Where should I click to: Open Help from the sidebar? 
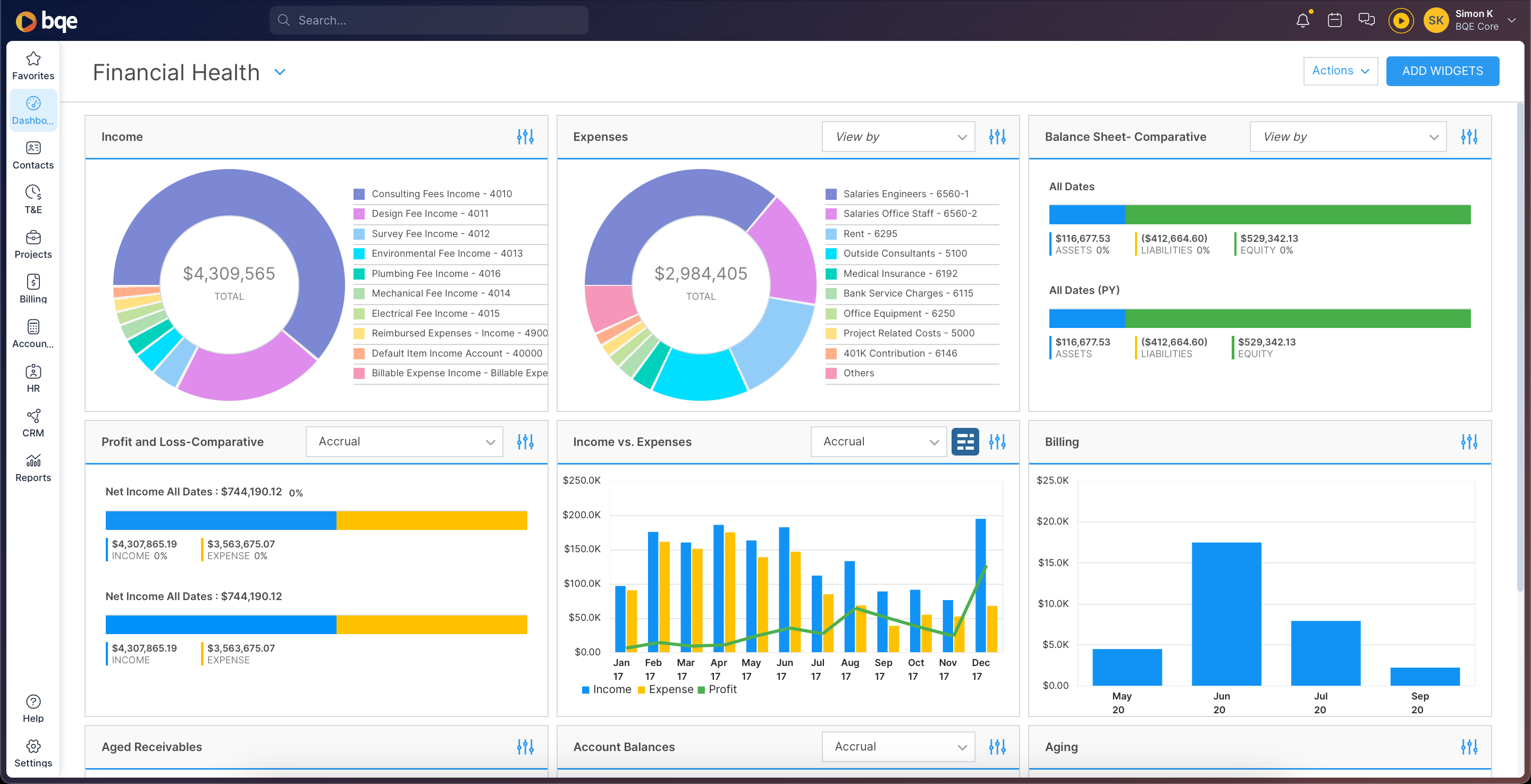click(32, 708)
